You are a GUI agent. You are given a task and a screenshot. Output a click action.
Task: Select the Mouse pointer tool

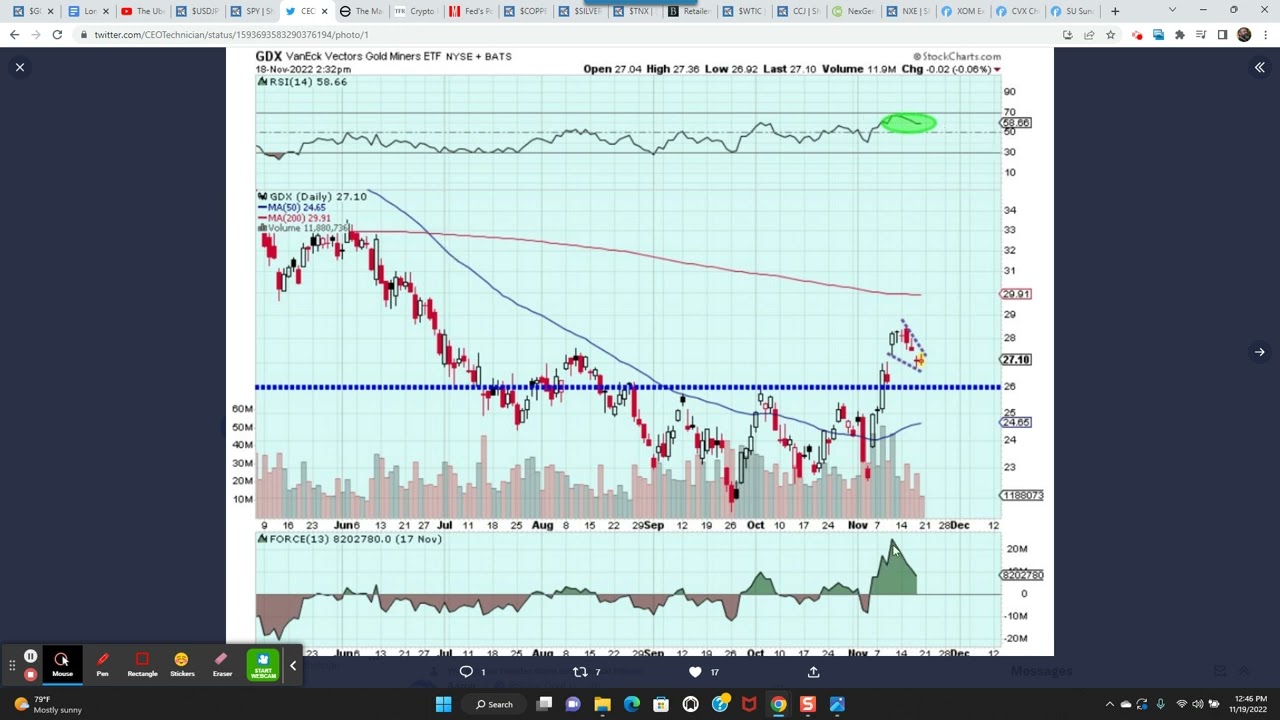62,664
